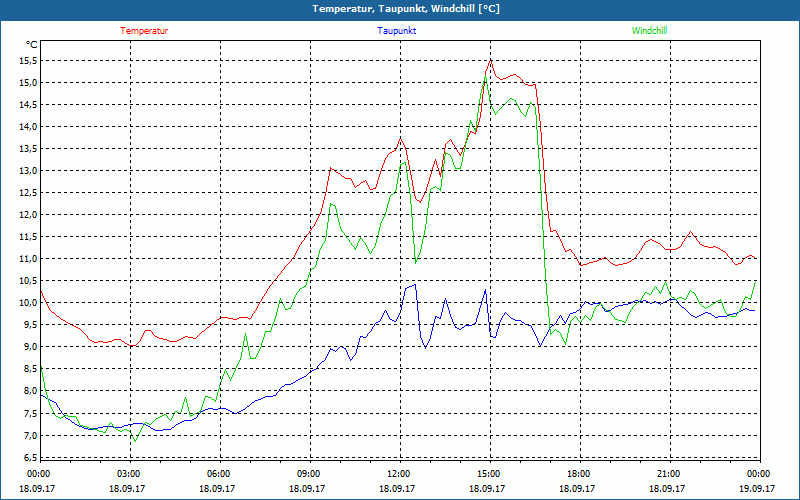Click the °C unit label on the axis
This screenshot has height=500, width=800.
32,45
